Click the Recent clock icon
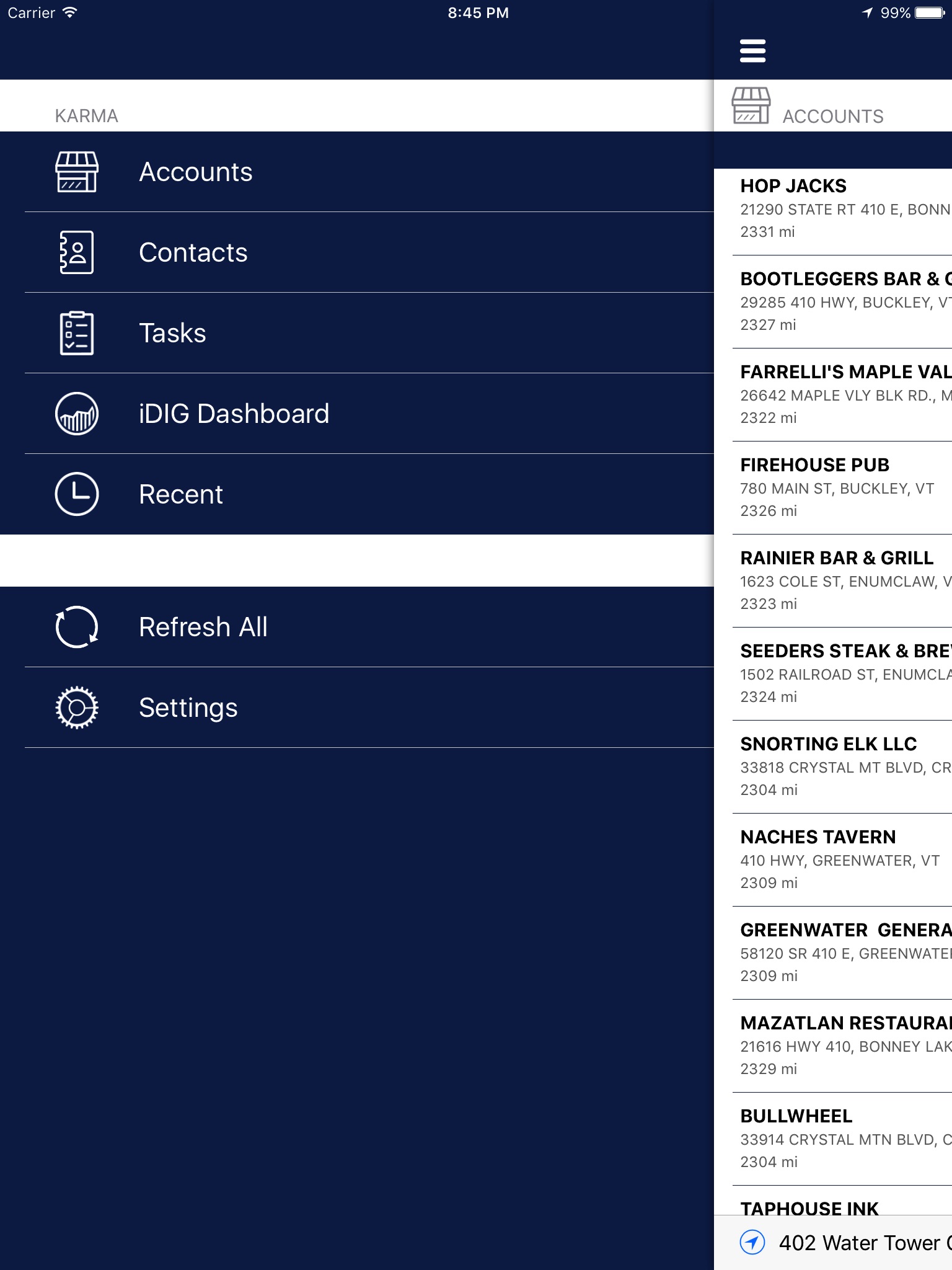 point(77,494)
